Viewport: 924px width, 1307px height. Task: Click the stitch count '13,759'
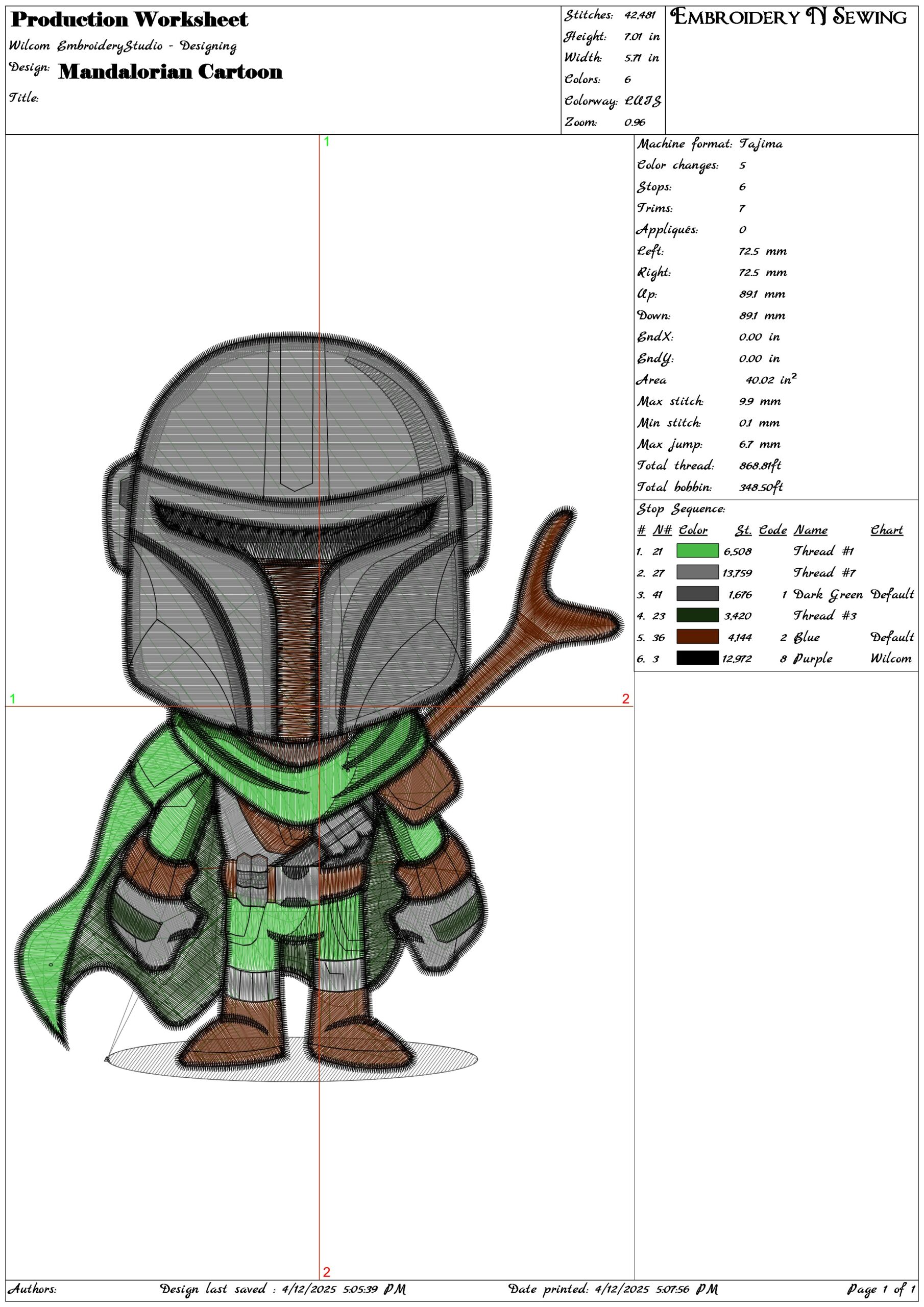coord(737,573)
